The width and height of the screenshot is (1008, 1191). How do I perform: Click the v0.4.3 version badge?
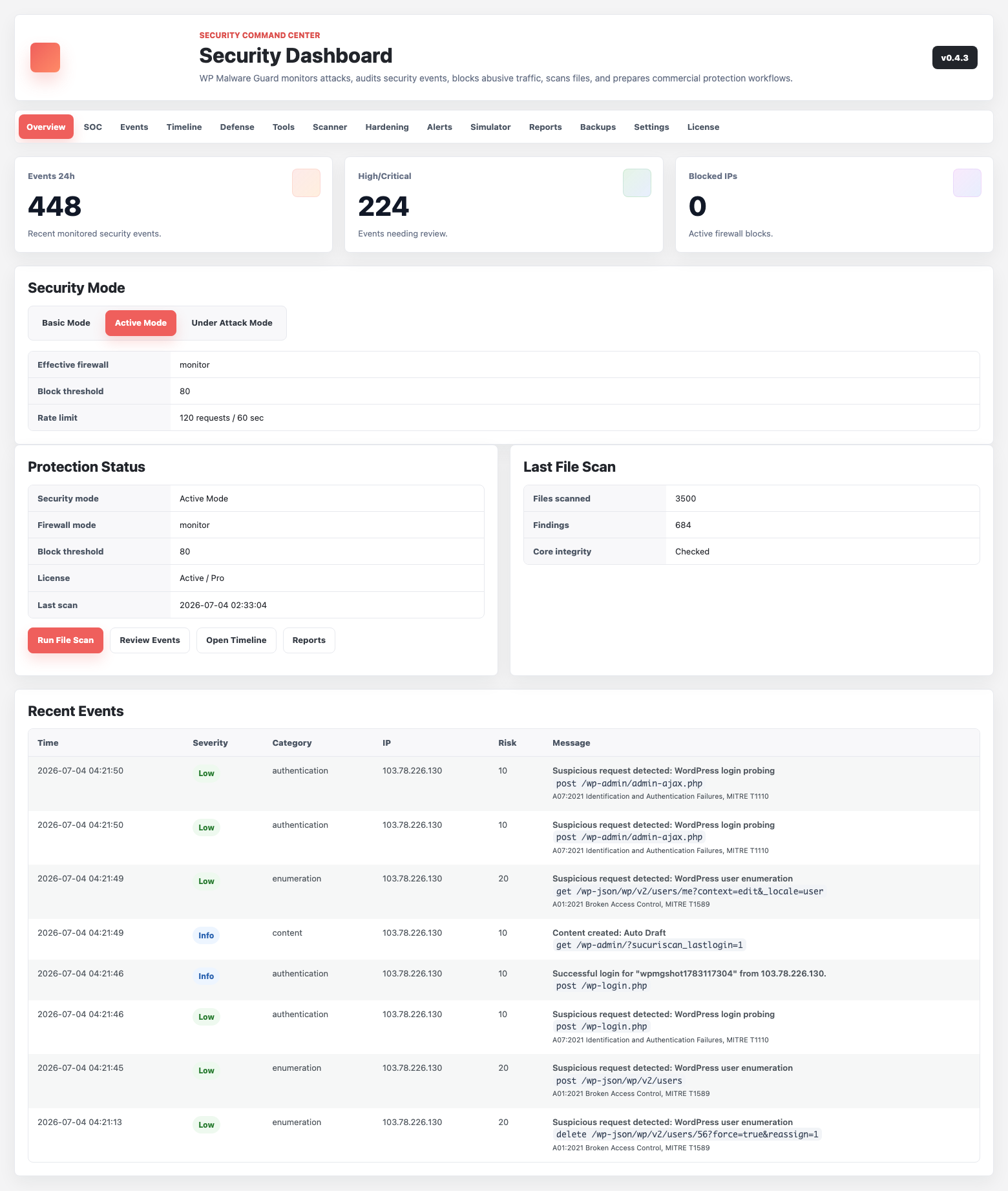pyautogui.click(x=954, y=58)
